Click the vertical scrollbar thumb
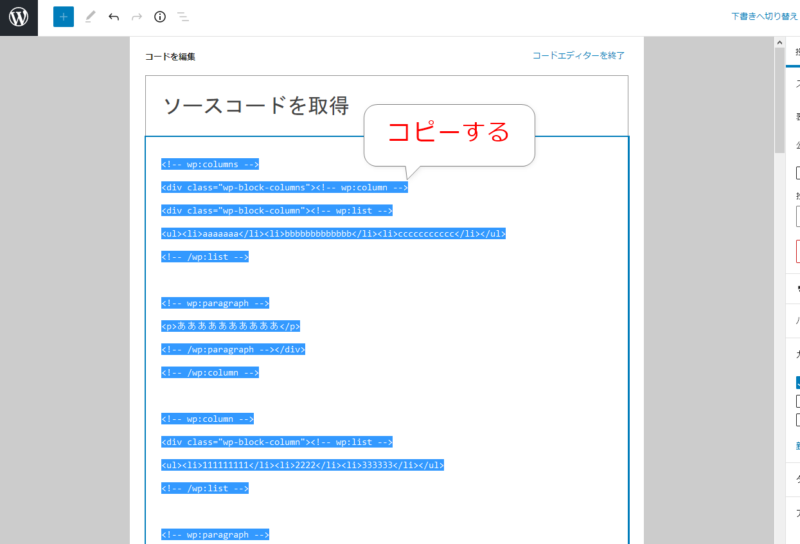This screenshot has height=544, width=800. tap(779, 100)
